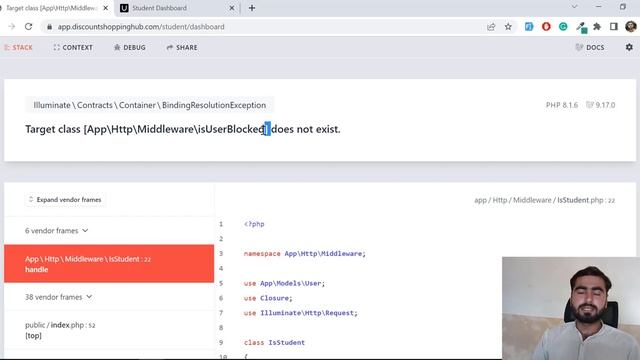Close the Target class error tab
This screenshot has width=640, height=360.
click(x=105, y=8)
